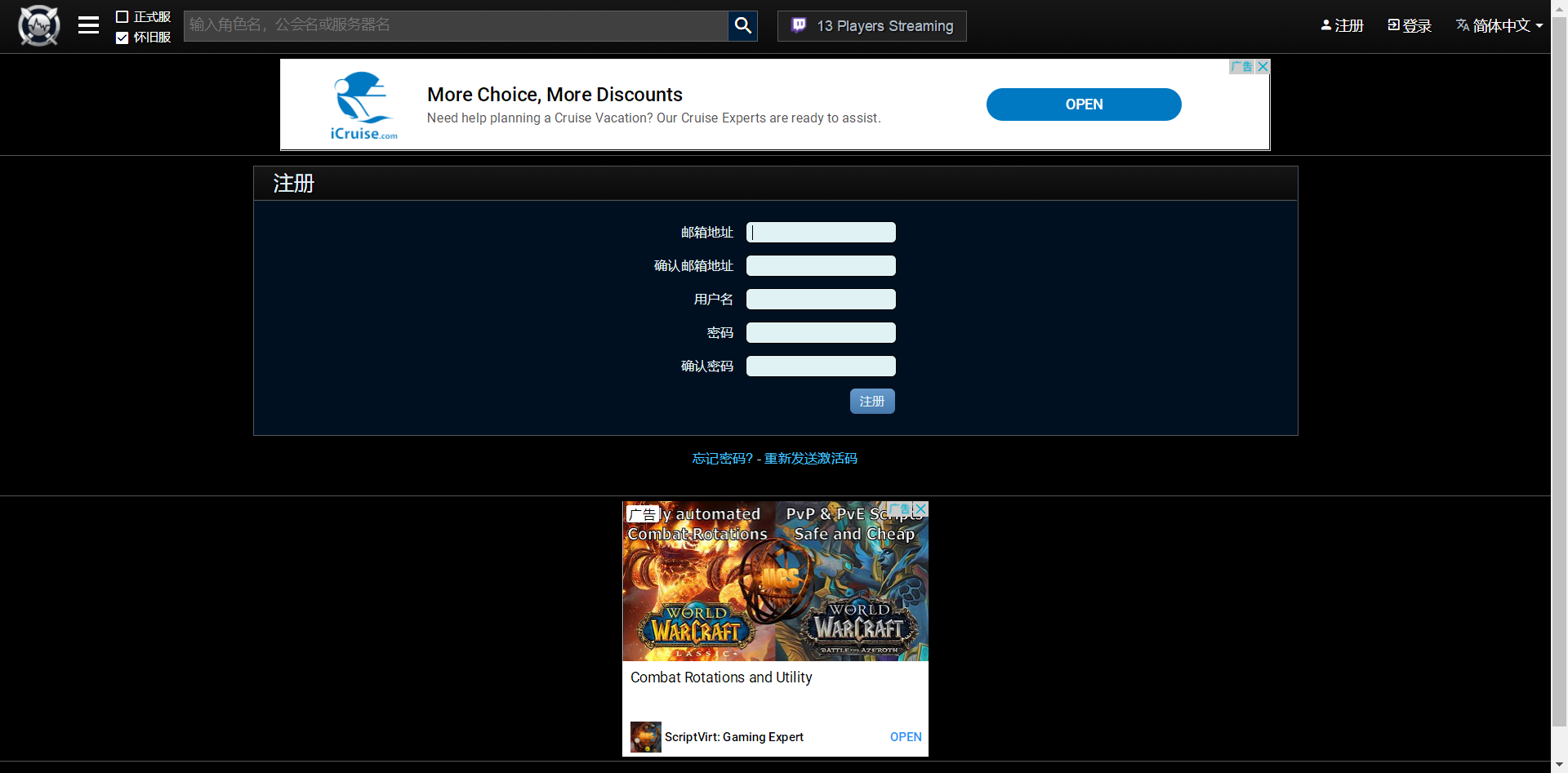Open the 登录 login page
The width and height of the screenshot is (1568, 773).
(1410, 26)
